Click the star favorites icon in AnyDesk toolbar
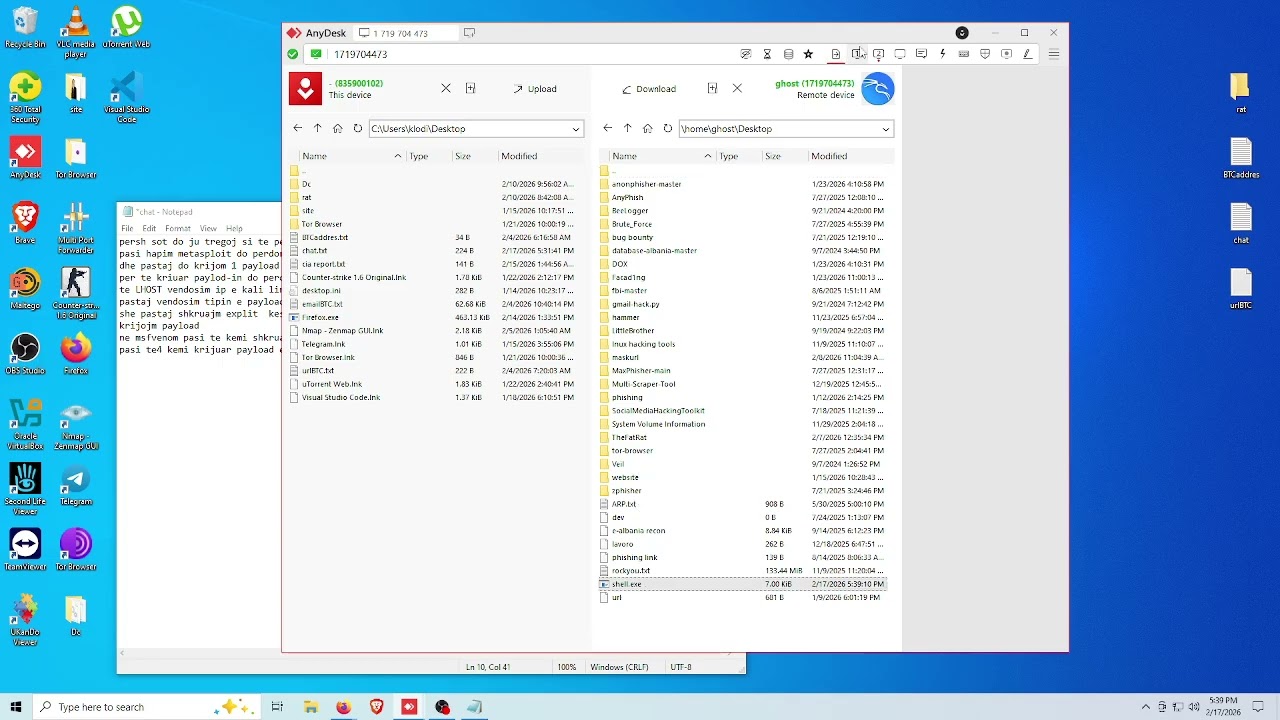 (808, 54)
